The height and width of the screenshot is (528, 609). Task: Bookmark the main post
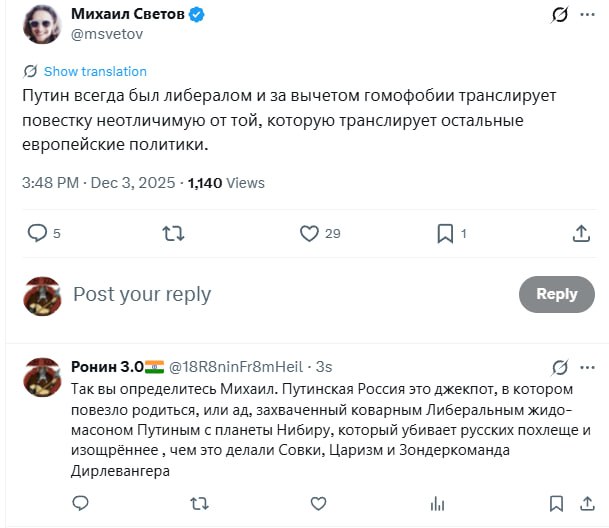point(445,233)
